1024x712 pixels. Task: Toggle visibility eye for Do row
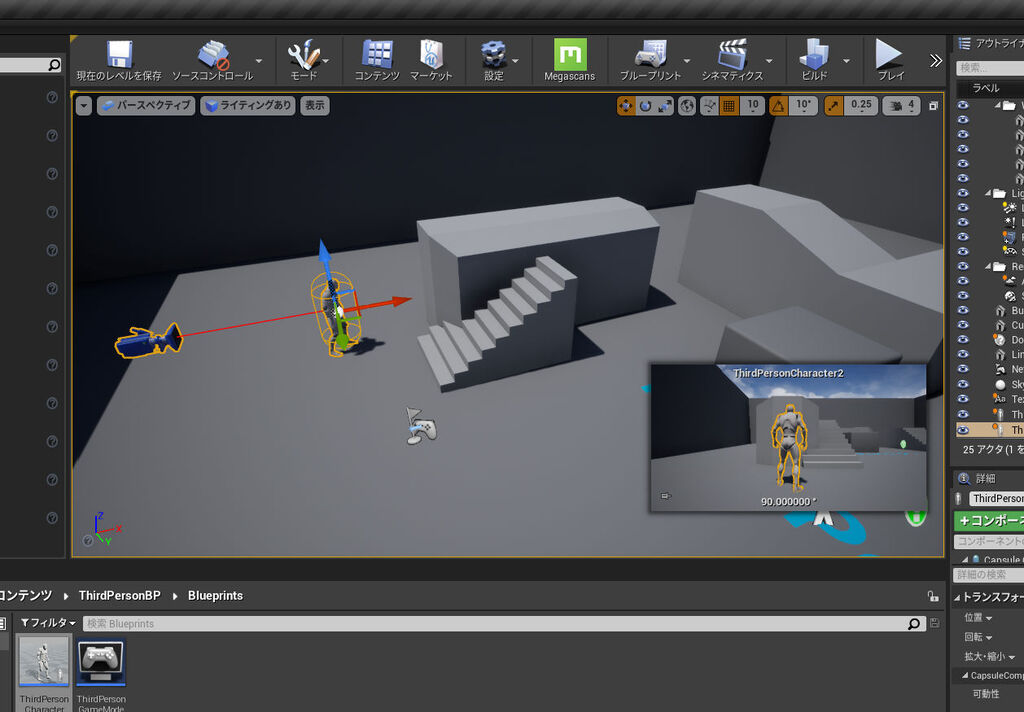963,340
